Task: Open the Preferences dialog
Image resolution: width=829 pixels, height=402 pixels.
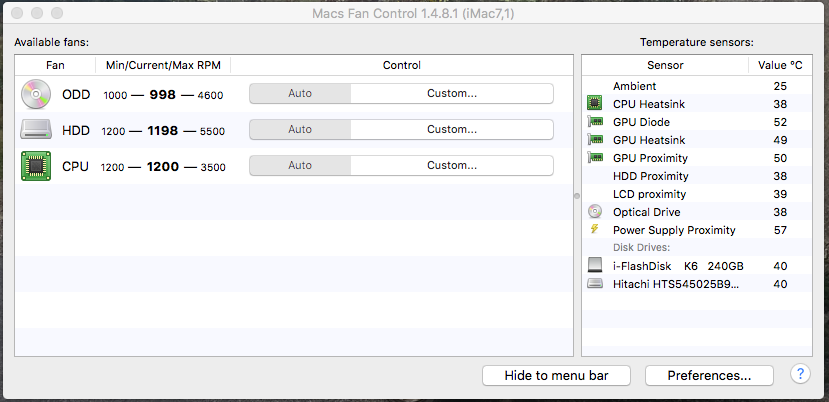Action: [709, 376]
